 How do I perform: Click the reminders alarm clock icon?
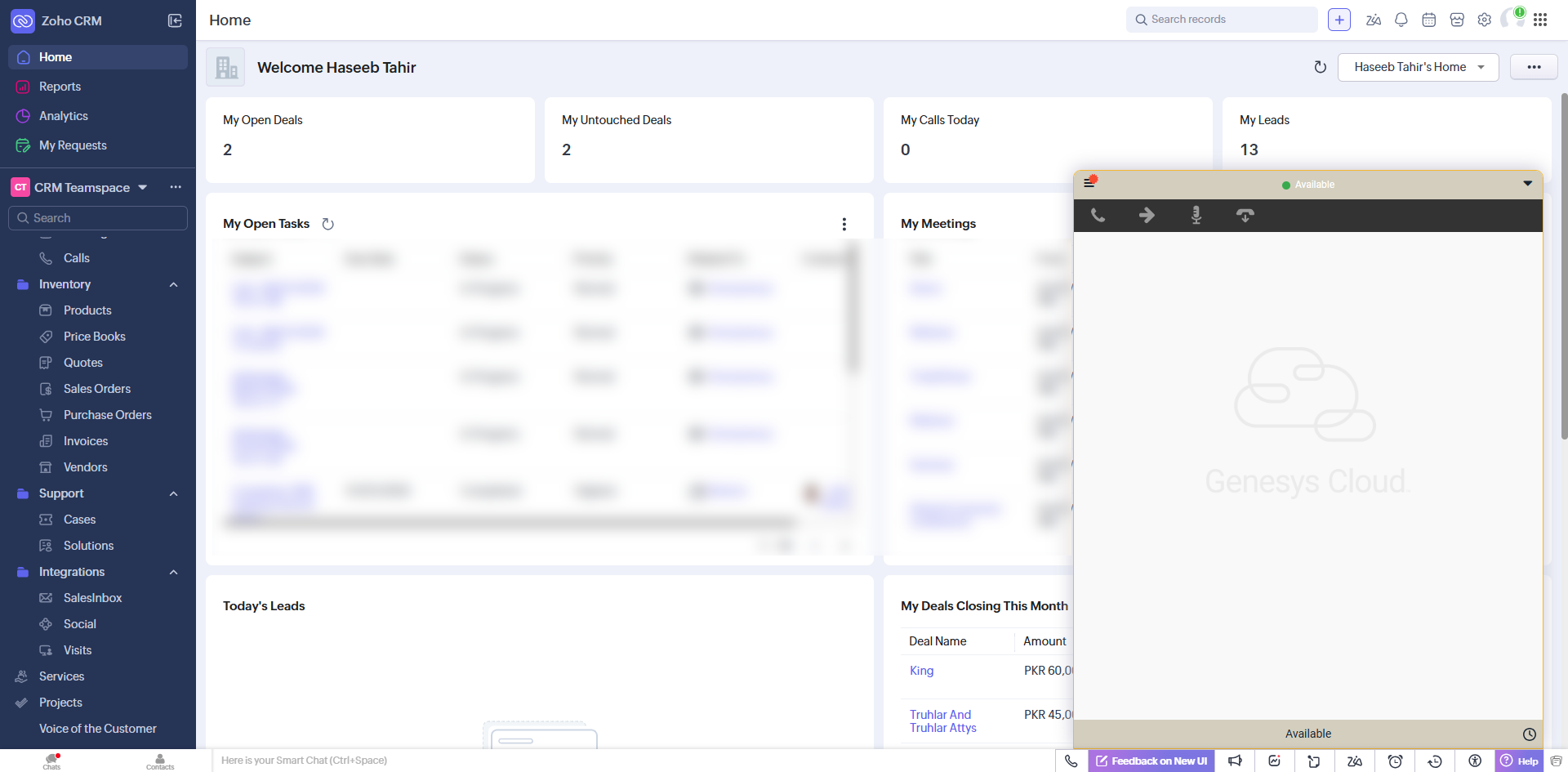point(1395,761)
